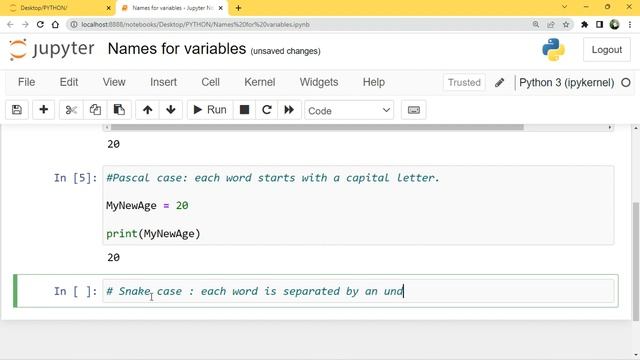Click the vertical page scrollbar
The image size is (640, 360).
coord(636,261)
